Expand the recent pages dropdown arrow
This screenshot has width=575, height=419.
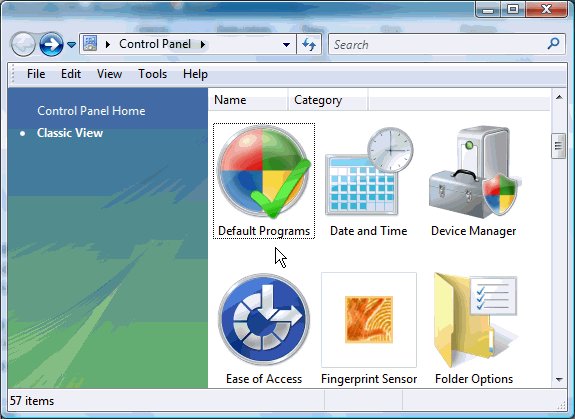coord(72,45)
